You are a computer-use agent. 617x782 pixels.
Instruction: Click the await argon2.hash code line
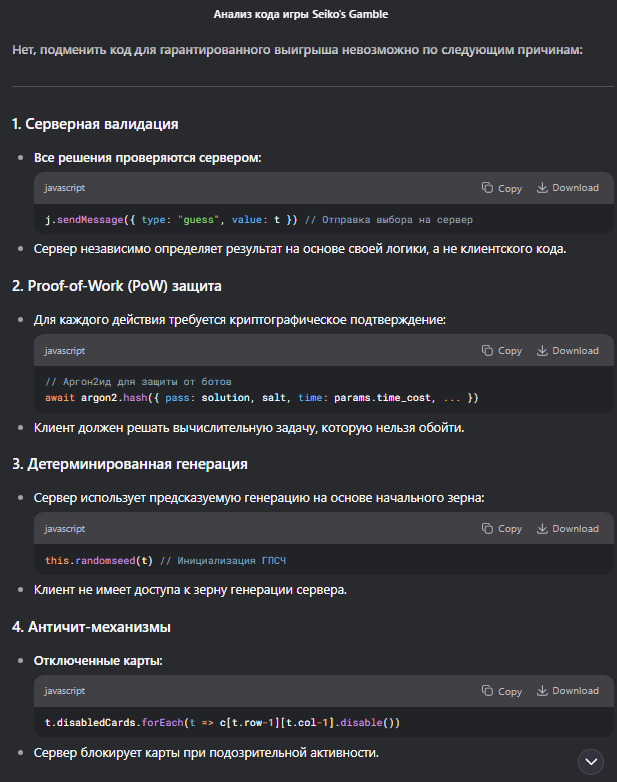click(262, 398)
